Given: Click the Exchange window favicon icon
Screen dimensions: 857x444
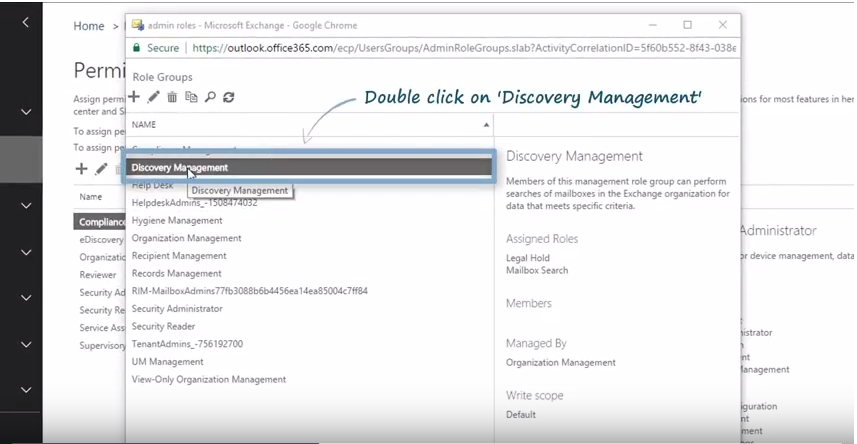Looking at the screenshot, I should (x=138, y=25).
